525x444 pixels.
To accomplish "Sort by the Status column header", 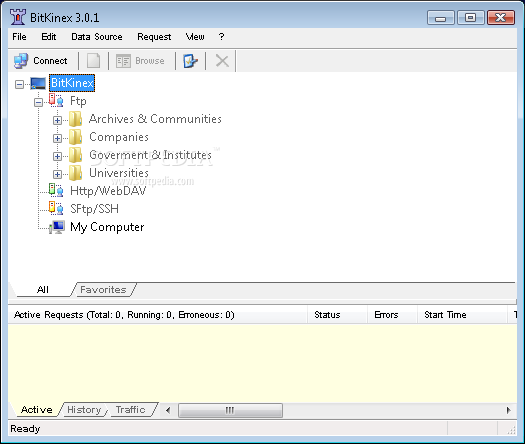I will 337,315.
